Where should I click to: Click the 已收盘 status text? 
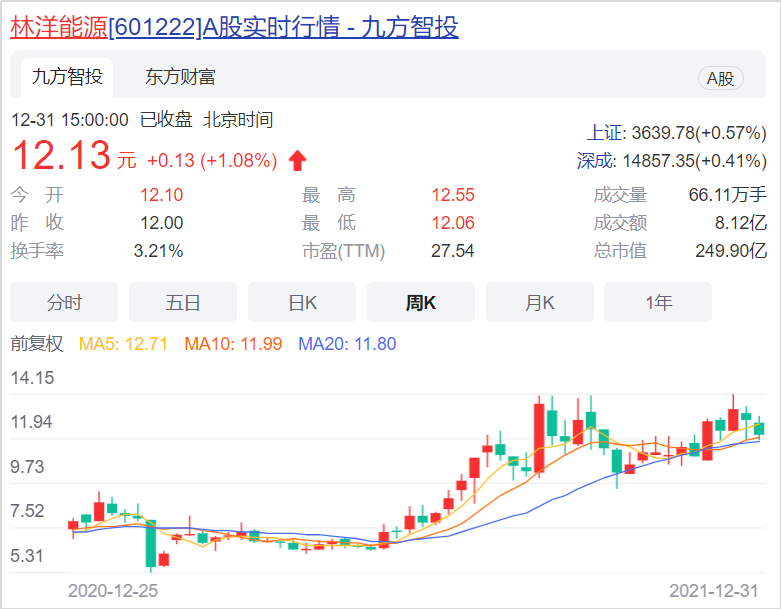[166, 120]
